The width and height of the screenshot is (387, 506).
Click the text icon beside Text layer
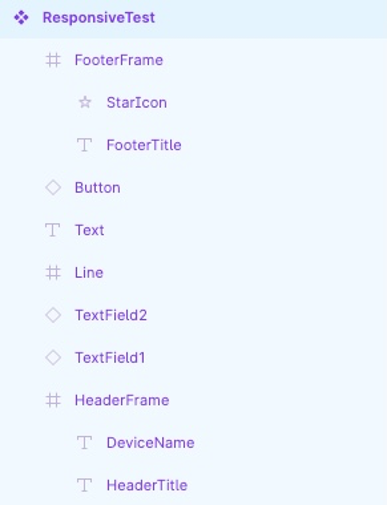[x=53, y=230]
